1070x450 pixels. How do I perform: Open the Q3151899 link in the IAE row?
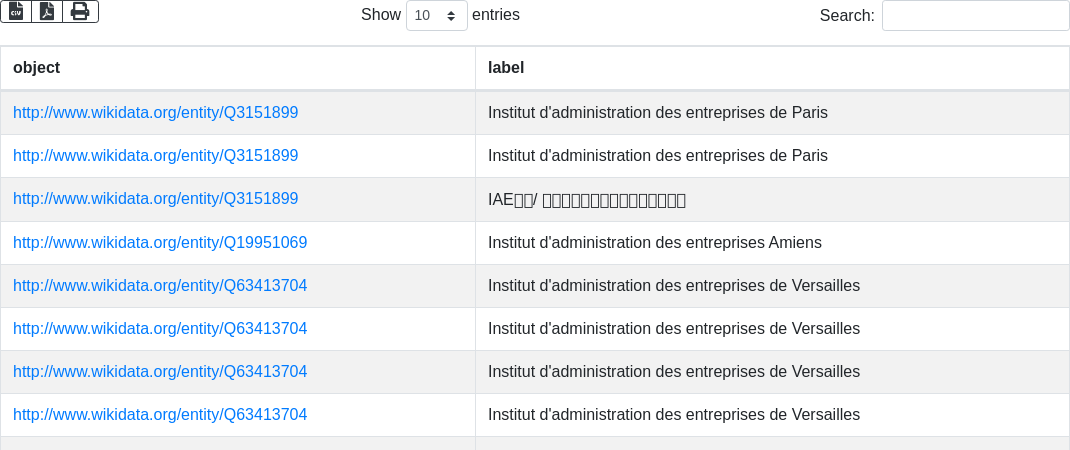(155, 199)
